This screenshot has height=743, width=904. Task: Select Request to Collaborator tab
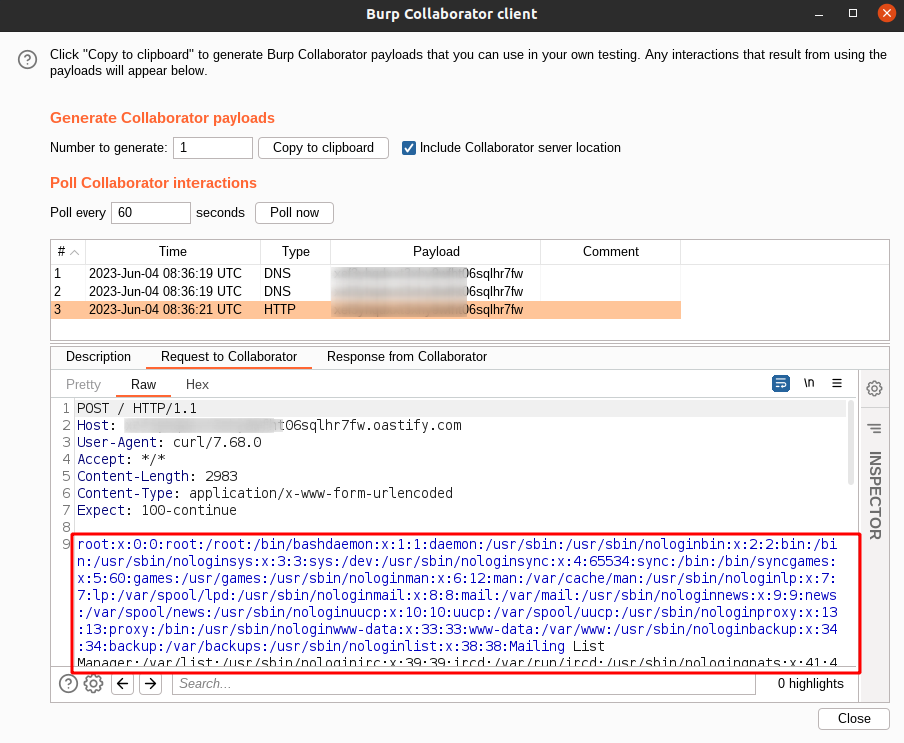(x=229, y=357)
